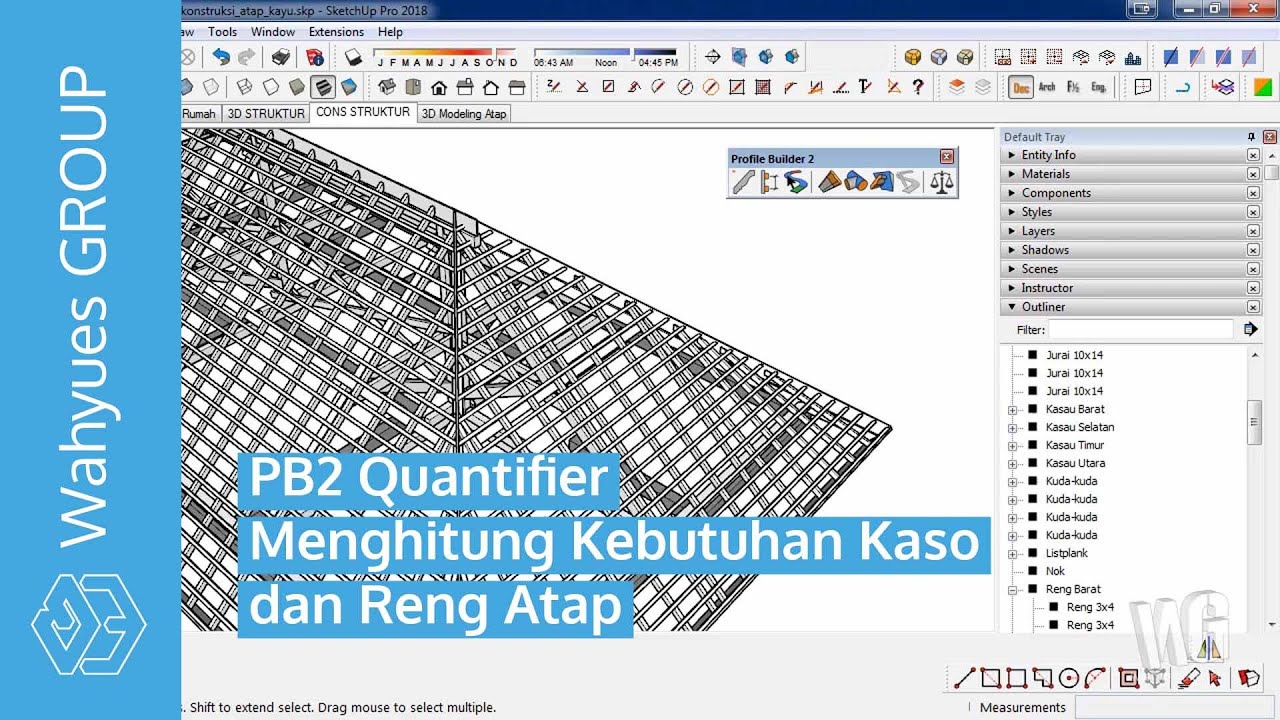Image resolution: width=1280 pixels, height=720 pixels.
Task: Select the Arc tool at bottom toolbar
Action: click(x=1095, y=678)
